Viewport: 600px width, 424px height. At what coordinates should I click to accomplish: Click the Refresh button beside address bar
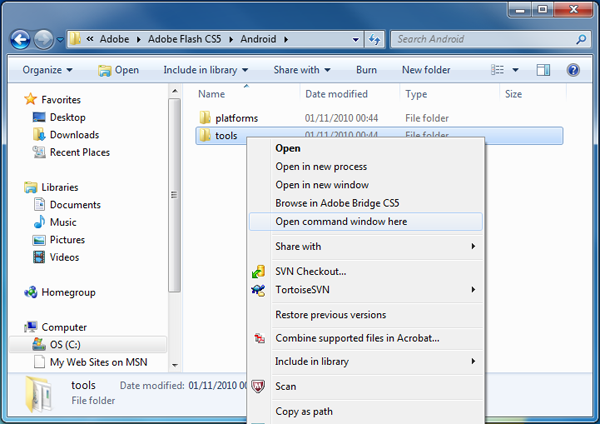click(375, 39)
